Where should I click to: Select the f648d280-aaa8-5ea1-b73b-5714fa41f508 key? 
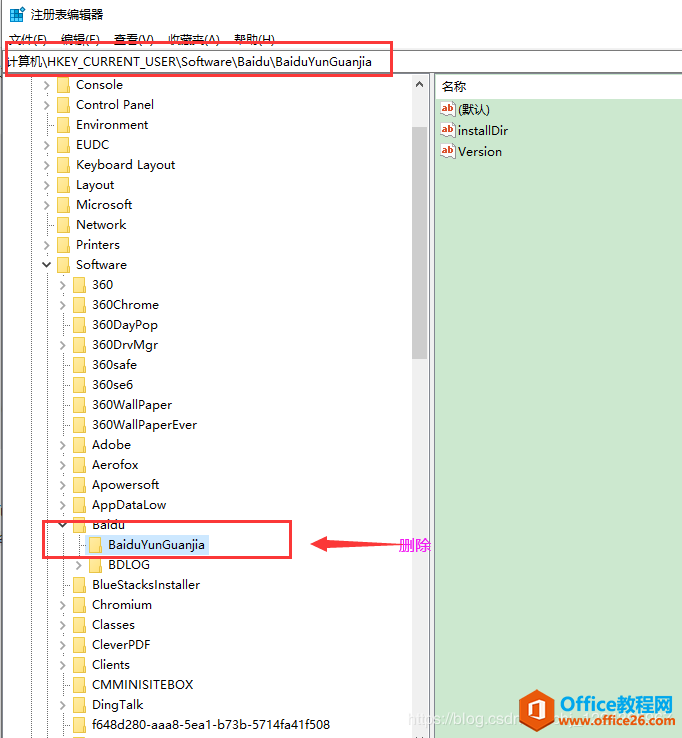211,725
